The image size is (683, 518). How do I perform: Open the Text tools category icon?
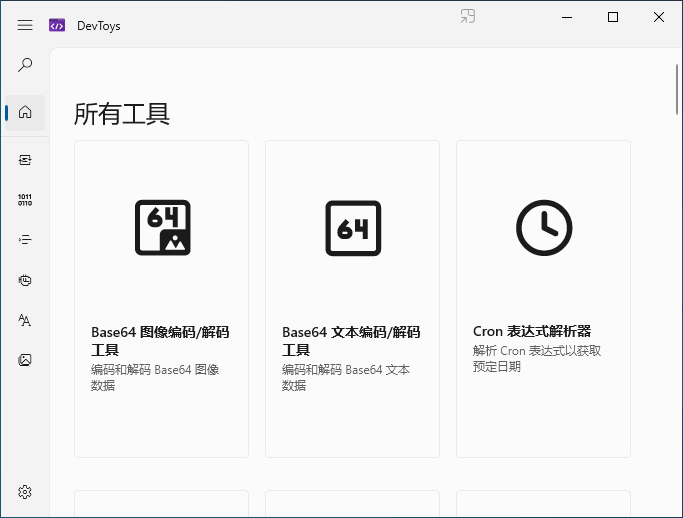tap(25, 320)
